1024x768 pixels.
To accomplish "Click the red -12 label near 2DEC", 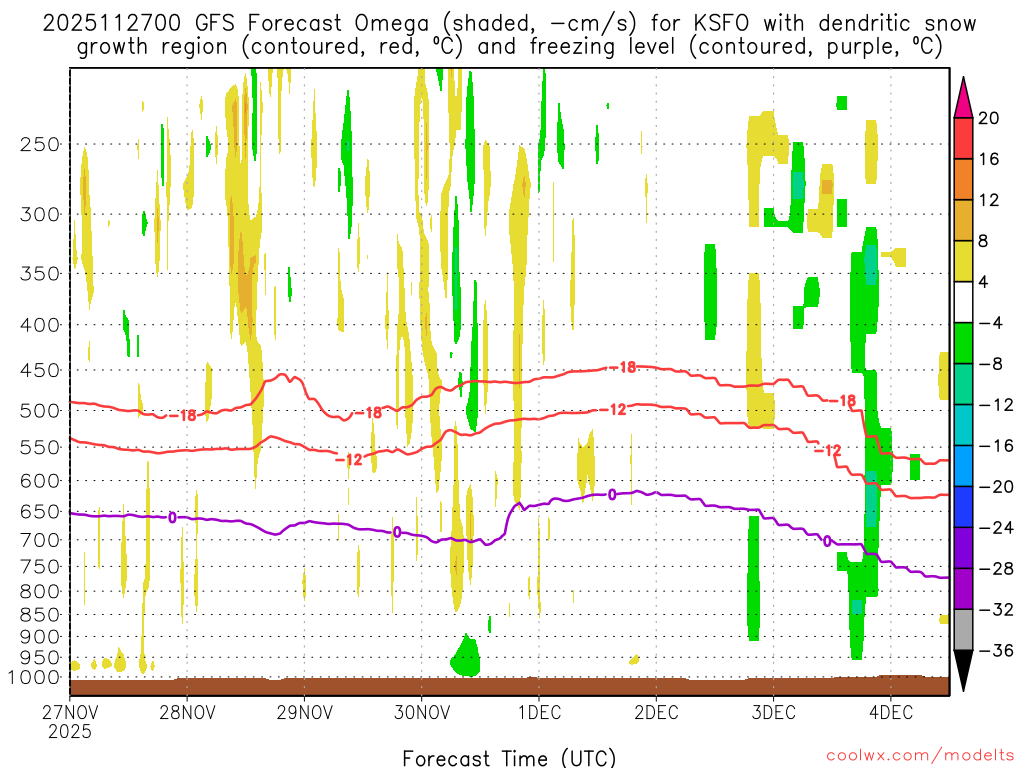I will pyautogui.click(x=613, y=410).
